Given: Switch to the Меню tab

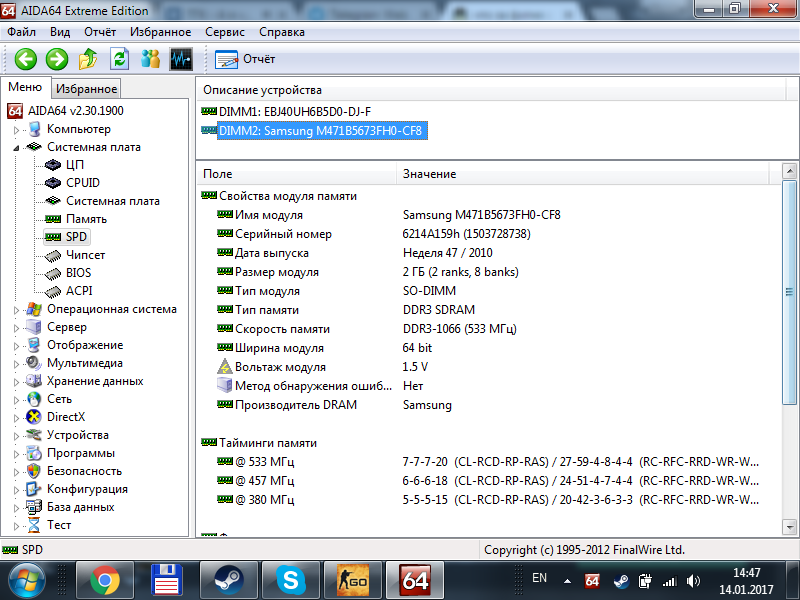Looking at the screenshot, I should 25,87.
